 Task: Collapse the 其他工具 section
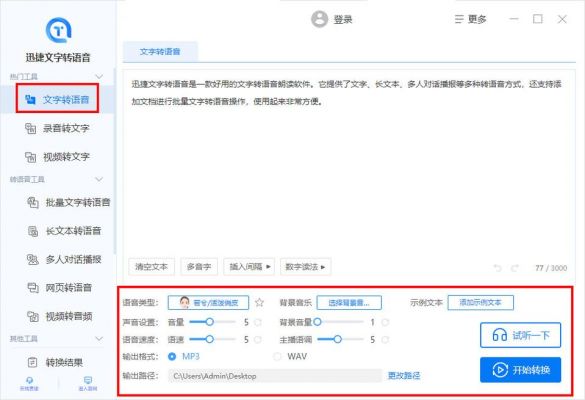(99, 339)
